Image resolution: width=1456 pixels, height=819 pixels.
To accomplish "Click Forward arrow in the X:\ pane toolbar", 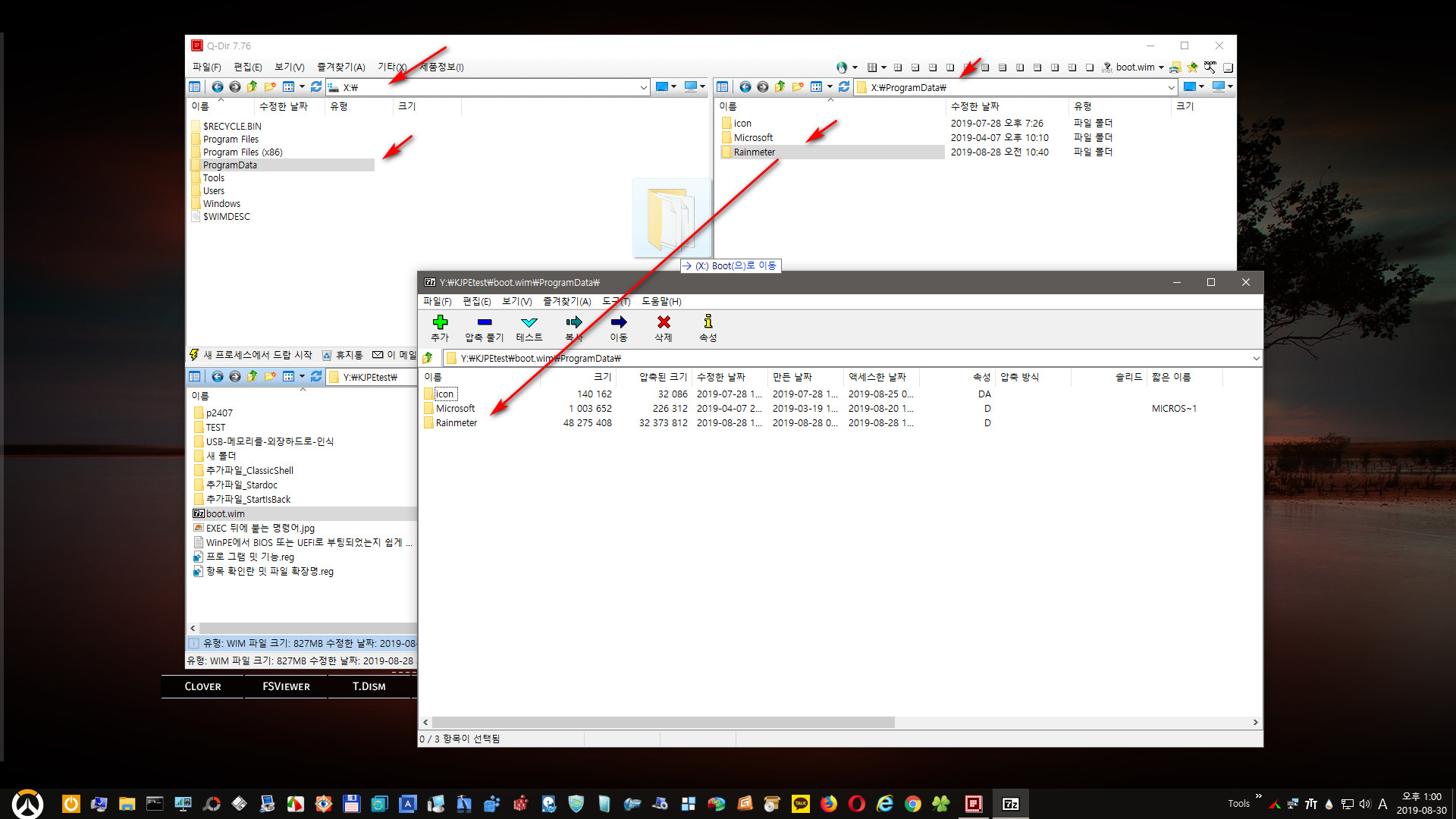I will 235,87.
